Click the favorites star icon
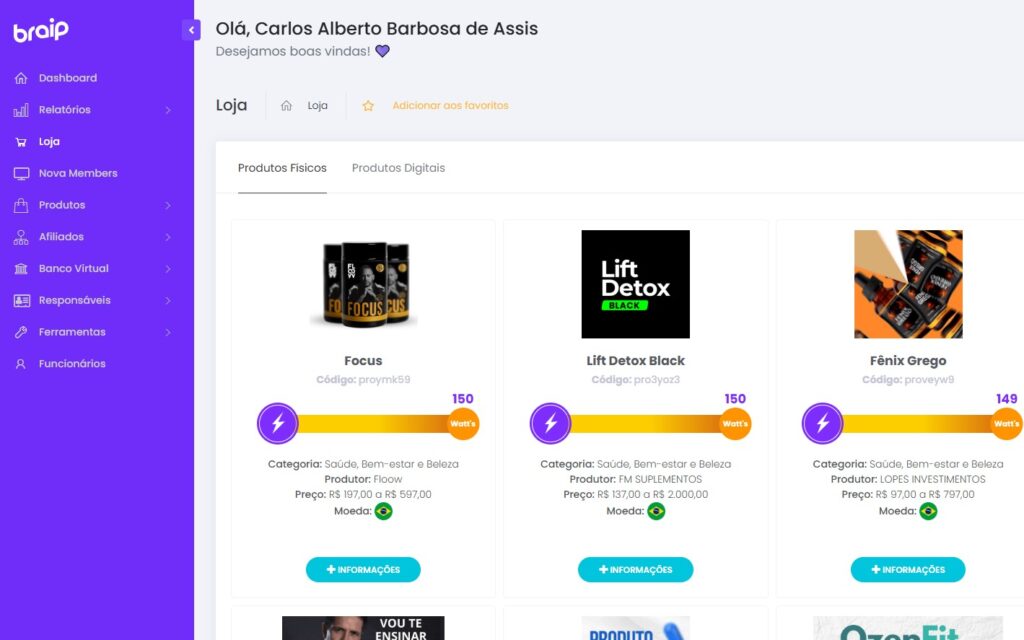The height and width of the screenshot is (640, 1024). [x=368, y=106]
